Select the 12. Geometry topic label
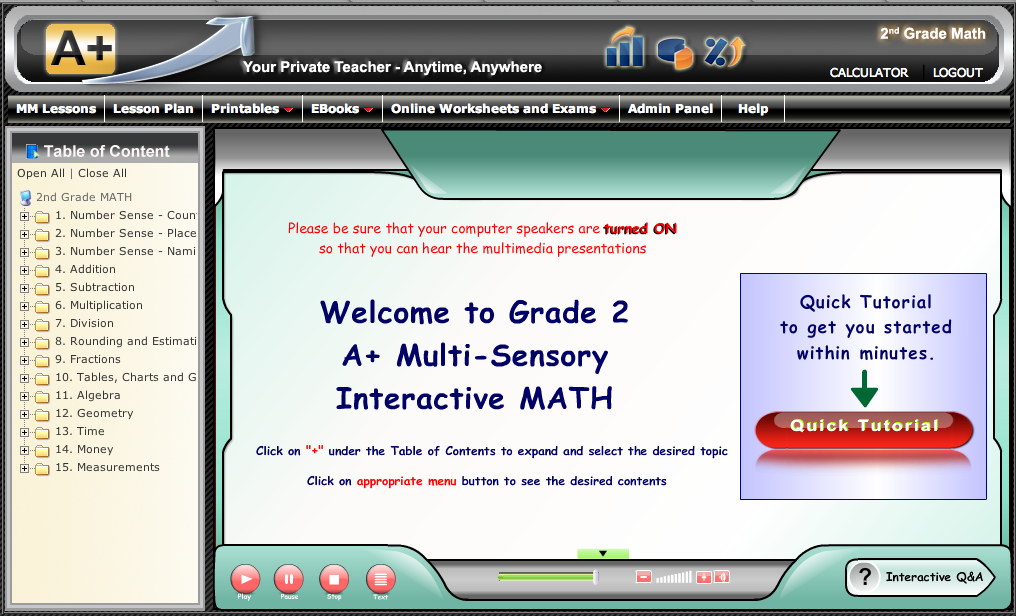The width and height of the screenshot is (1016, 616). pyautogui.click(x=94, y=413)
